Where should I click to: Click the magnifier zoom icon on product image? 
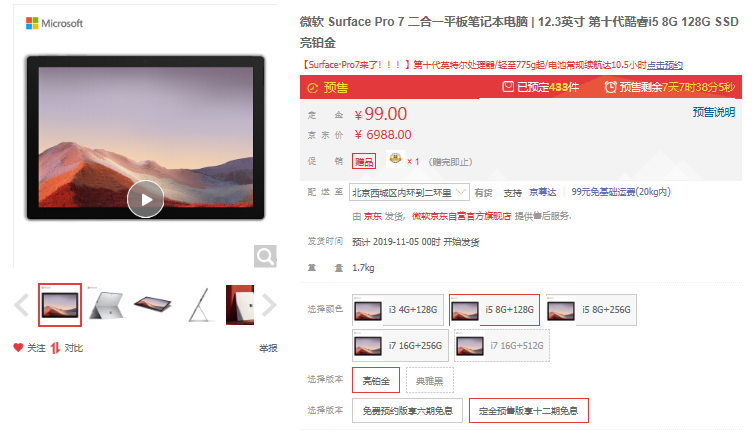pos(265,256)
